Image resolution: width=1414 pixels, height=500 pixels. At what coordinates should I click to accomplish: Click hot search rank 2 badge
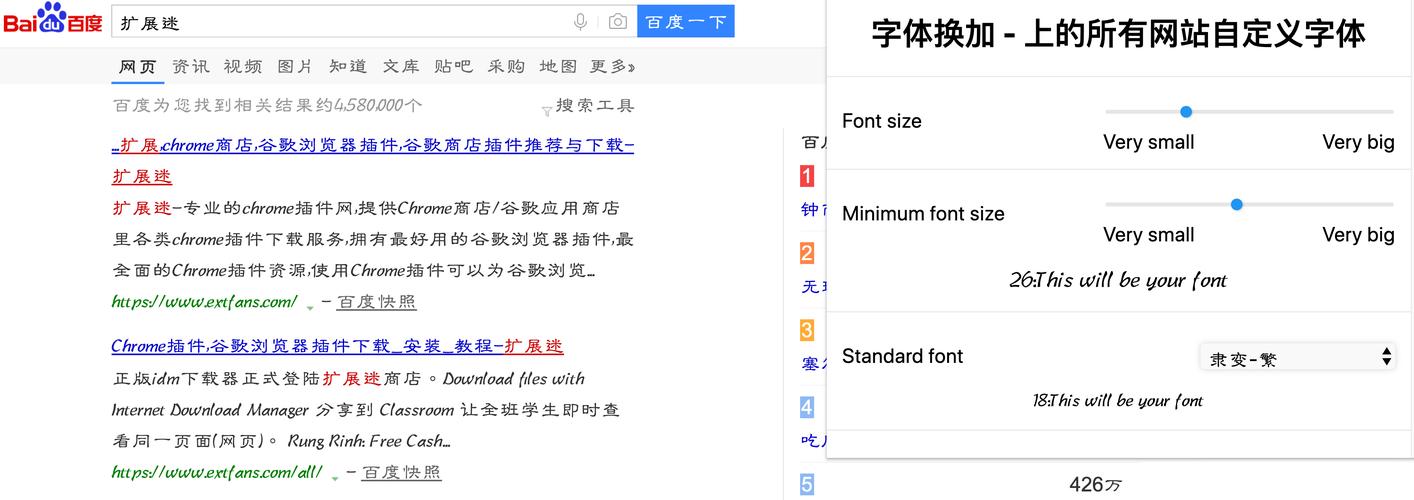click(807, 254)
